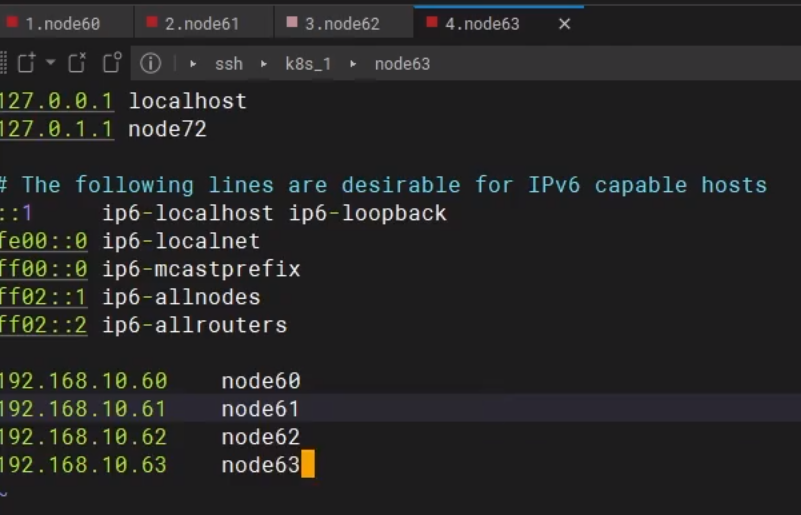Switch to the 1.node60 tab
This screenshot has height=515, width=801.
pyautogui.click(x=62, y=23)
